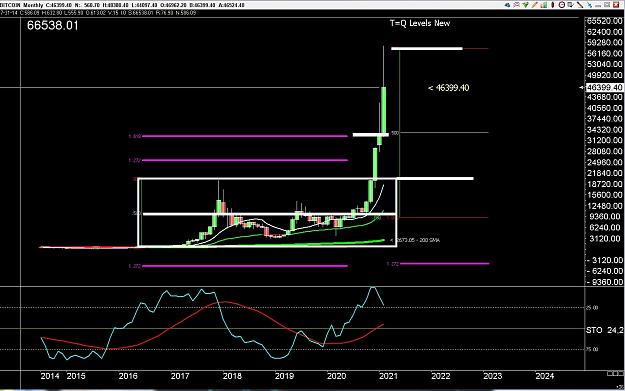Select the black diagonal trendline tool
Viewport: 625px width, 391px height.
(580, 5)
